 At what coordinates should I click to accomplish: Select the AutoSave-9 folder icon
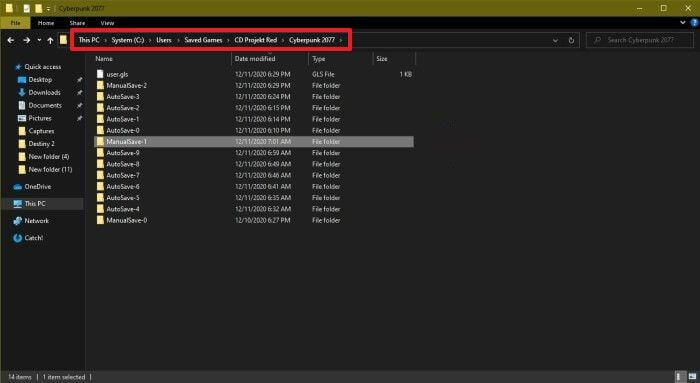pos(100,153)
